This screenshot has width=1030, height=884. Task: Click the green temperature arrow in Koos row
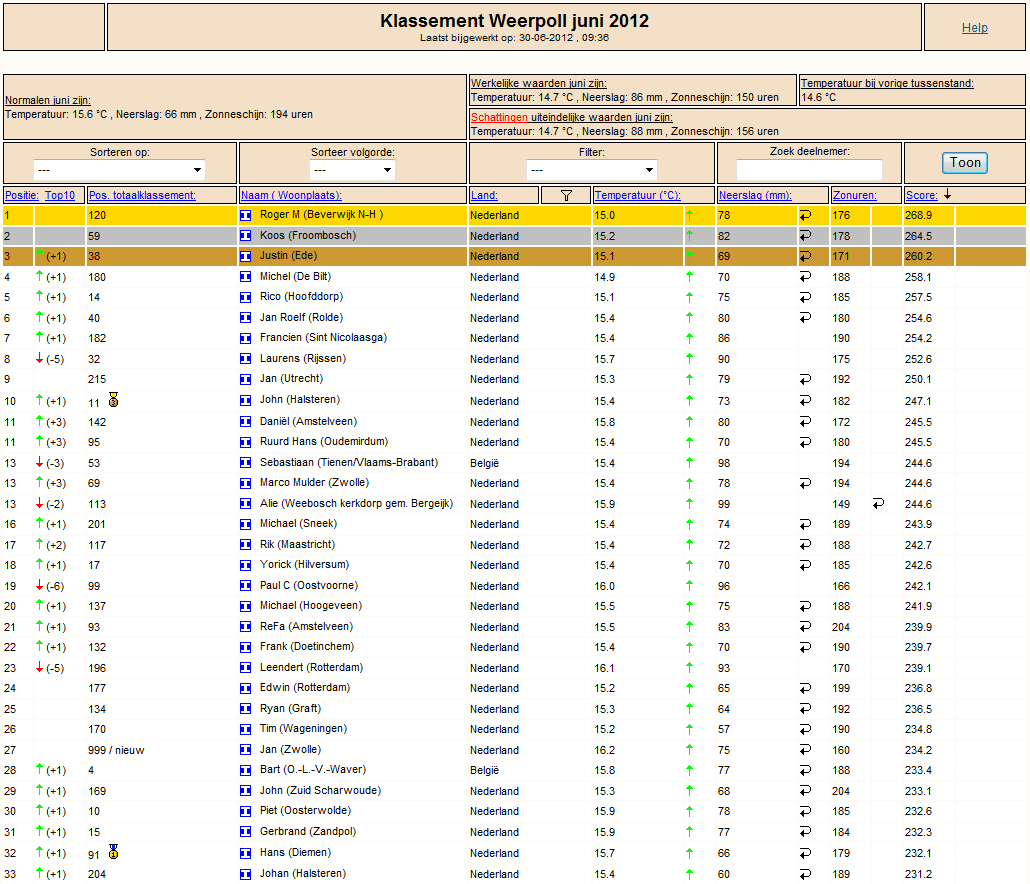pos(689,235)
